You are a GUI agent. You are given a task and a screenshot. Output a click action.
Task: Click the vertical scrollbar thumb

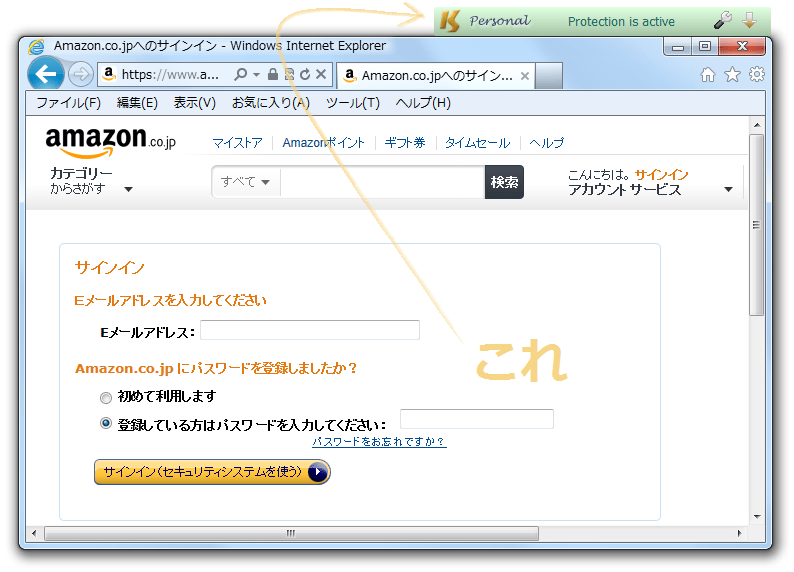pos(757,225)
